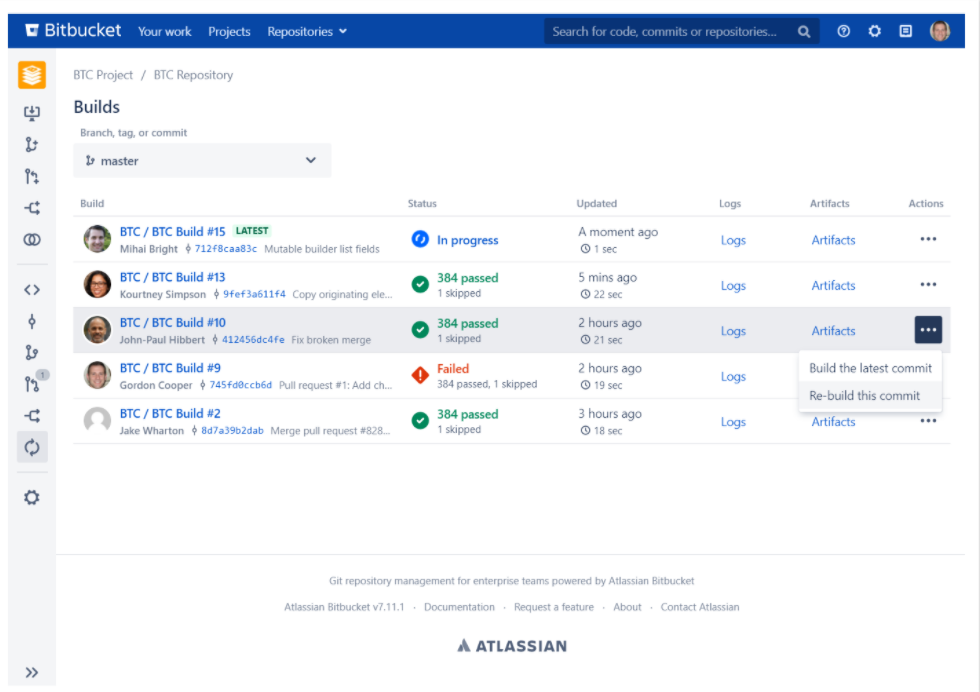Open the Commits sidebar icon

tap(32, 321)
